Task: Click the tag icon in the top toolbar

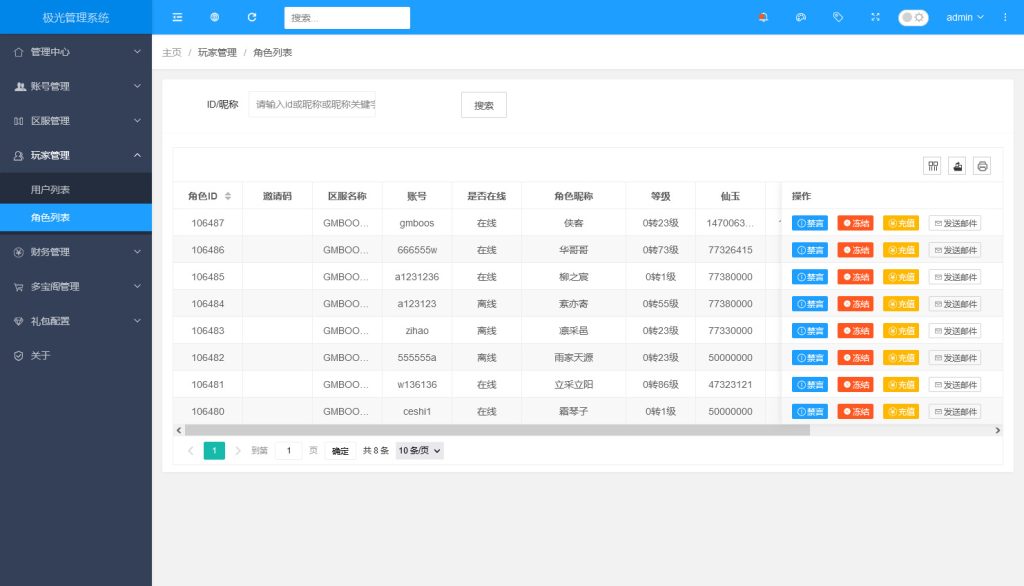Action: (x=838, y=17)
